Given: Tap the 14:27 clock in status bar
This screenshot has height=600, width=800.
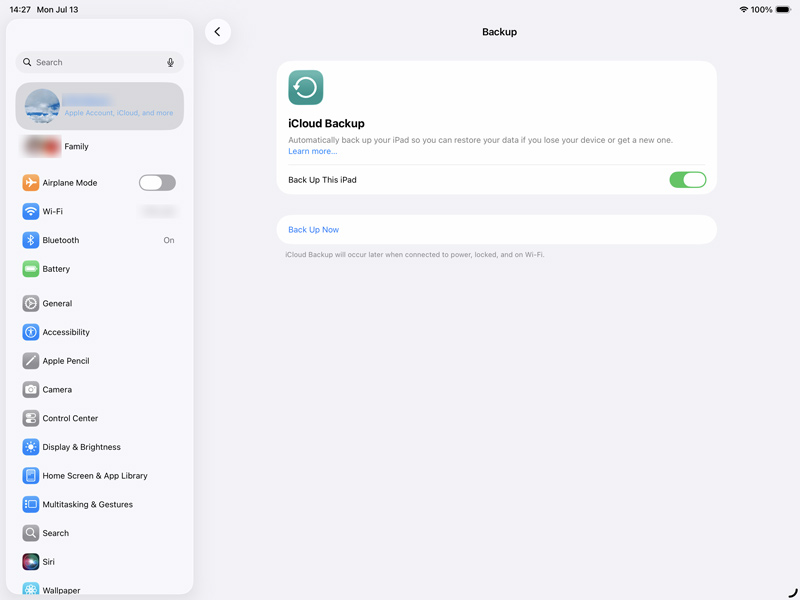Looking at the screenshot, I should pyautogui.click(x=20, y=10).
